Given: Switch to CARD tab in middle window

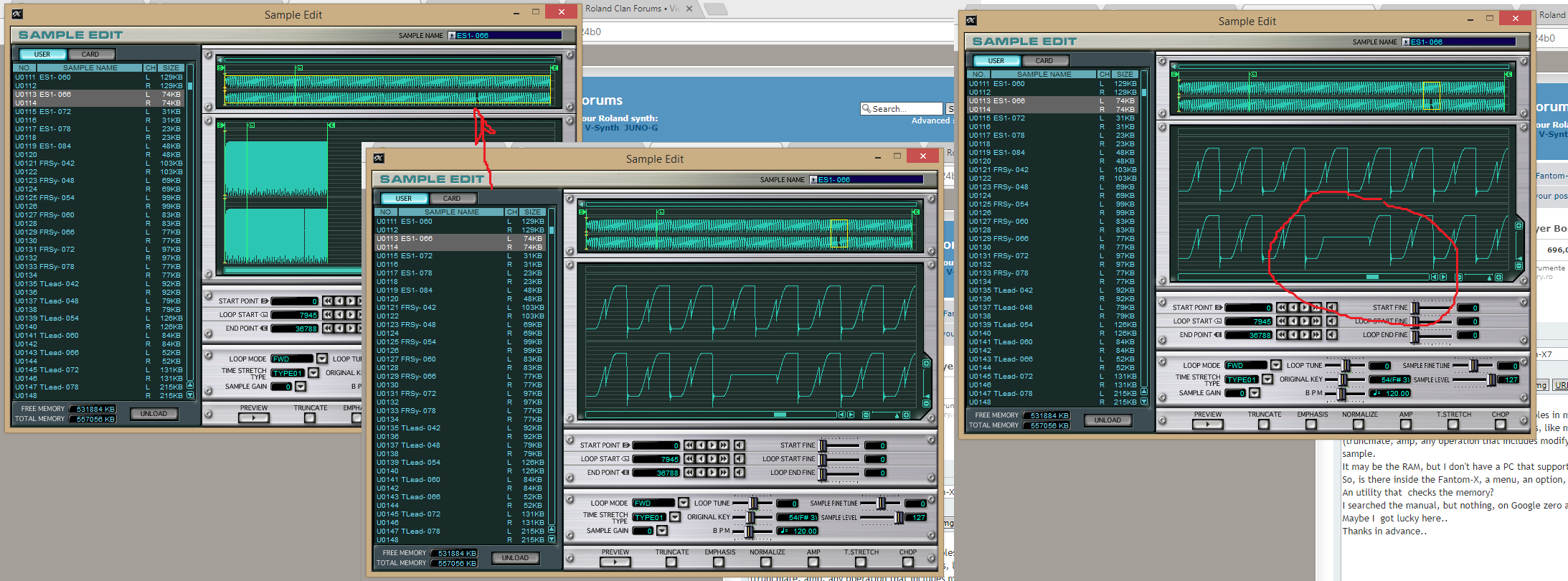Looking at the screenshot, I should point(452,198).
